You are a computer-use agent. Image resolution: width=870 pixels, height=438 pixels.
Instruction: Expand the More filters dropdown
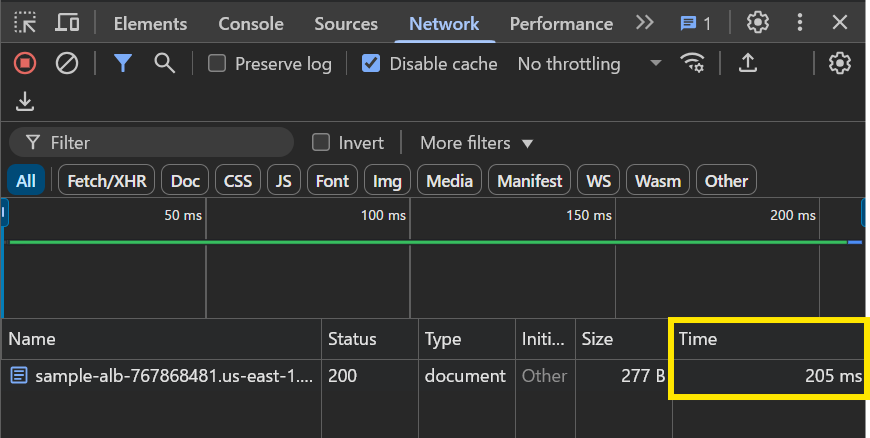(477, 143)
